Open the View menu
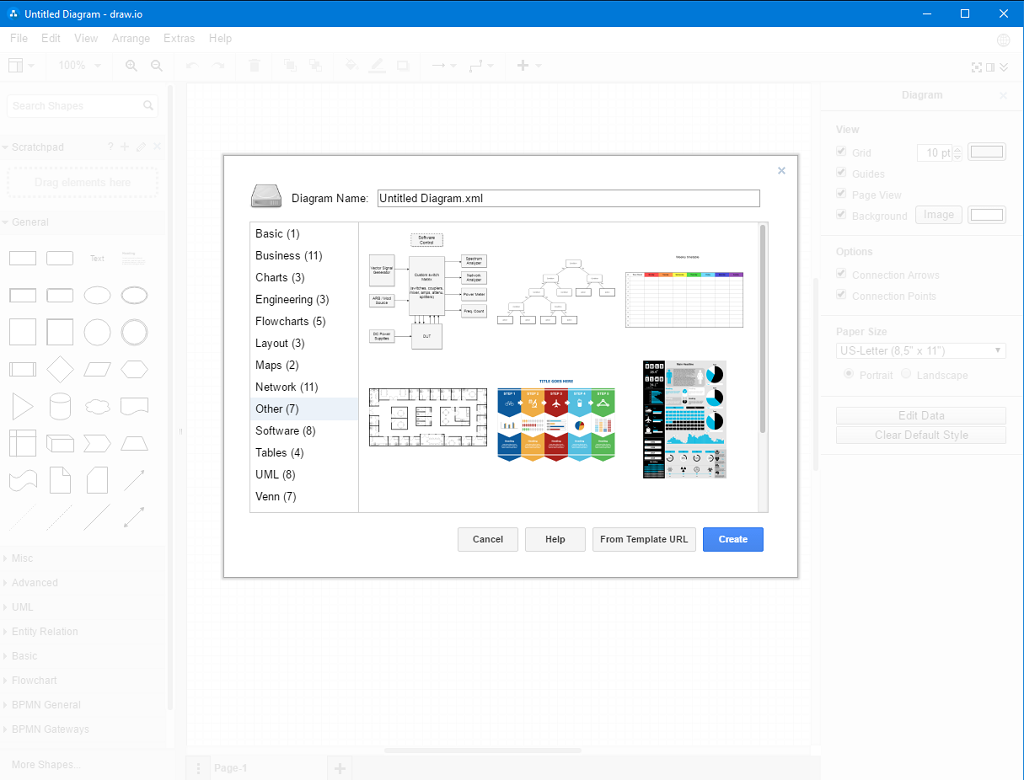The image size is (1024, 780). coord(86,39)
